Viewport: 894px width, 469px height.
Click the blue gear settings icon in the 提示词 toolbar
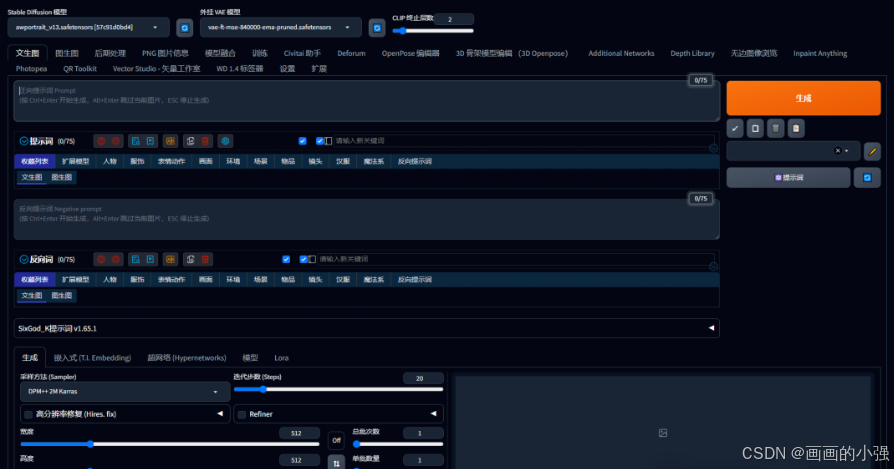pyautogui.click(x=225, y=141)
